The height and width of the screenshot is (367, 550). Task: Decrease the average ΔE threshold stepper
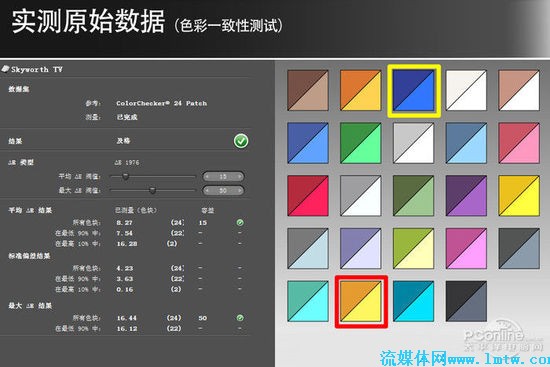(x=208, y=176)
